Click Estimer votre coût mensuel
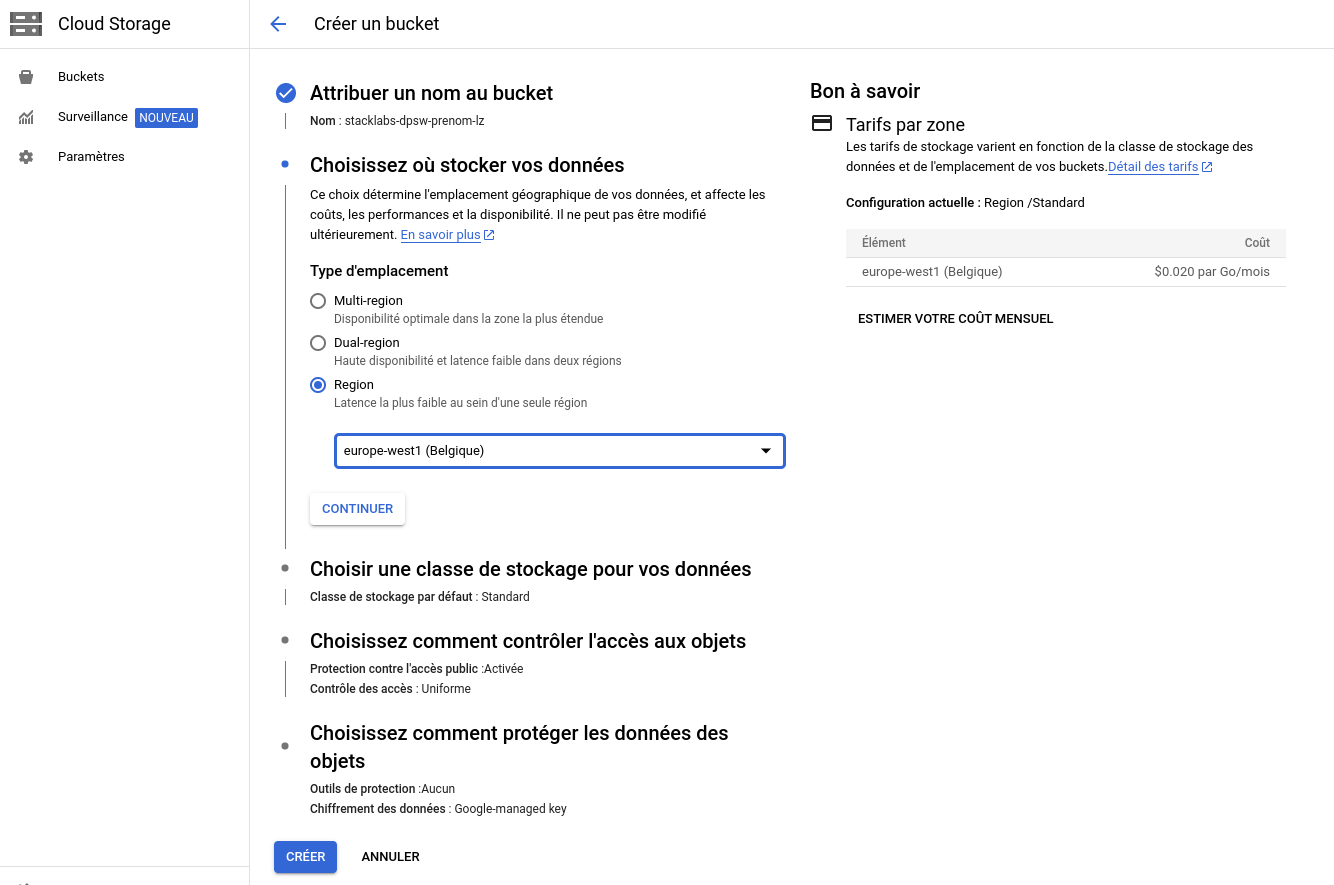The width and height of the screenshot is (1334, 885). tap(955, 319)
